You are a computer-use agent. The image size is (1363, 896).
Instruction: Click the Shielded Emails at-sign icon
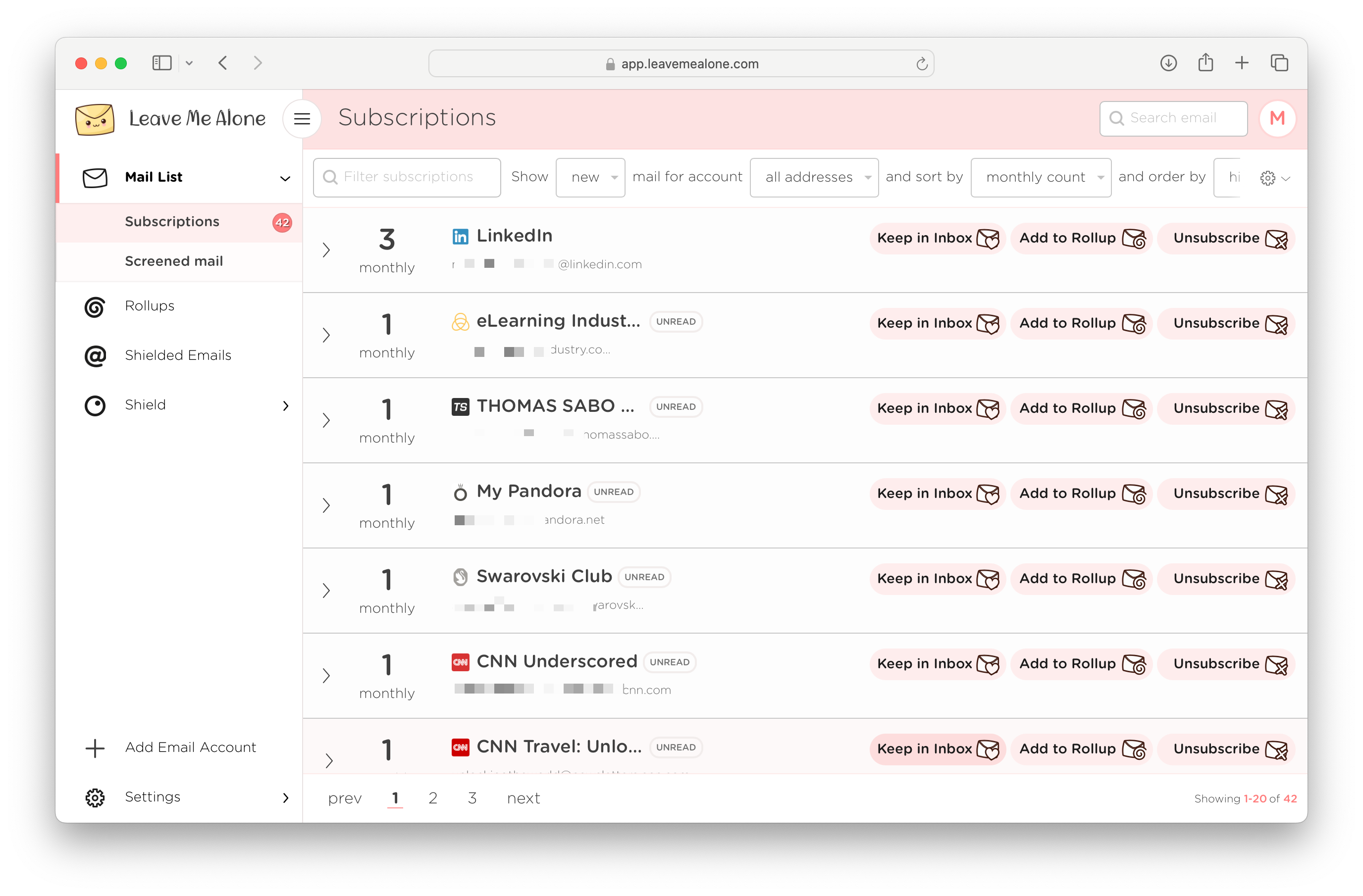pyautogui.click(x=95, y=355)
